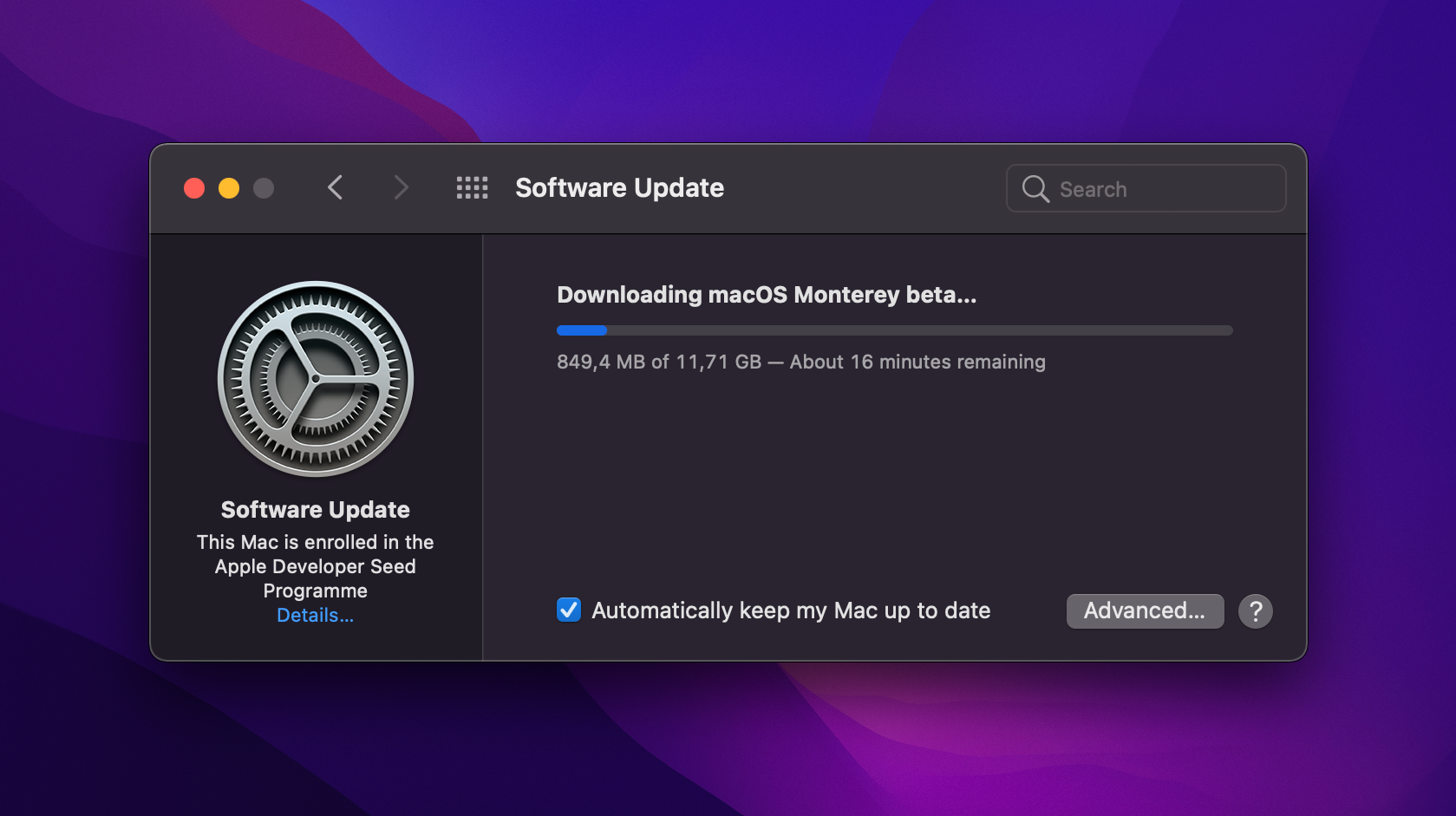
Task: Focus the Search field
Action: click(1146, 188)
